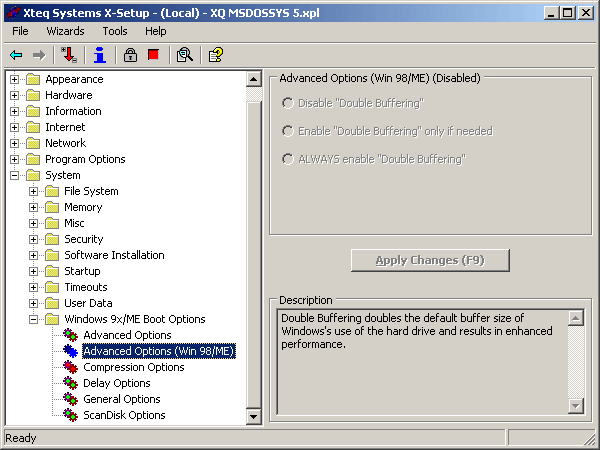
Task: Click gear icon beside ScanDisk Options
Action: pyautogui.click(x=70, y=416)
